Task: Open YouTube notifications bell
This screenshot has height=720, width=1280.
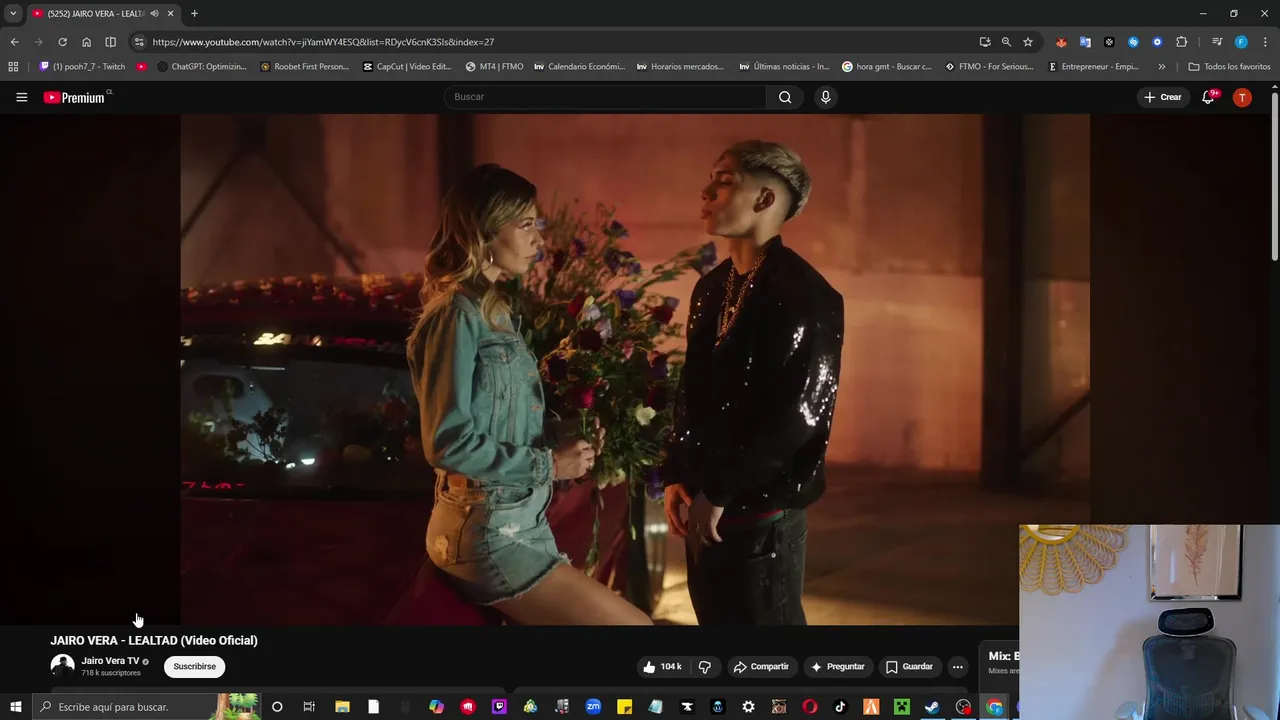Action: 1209,97
